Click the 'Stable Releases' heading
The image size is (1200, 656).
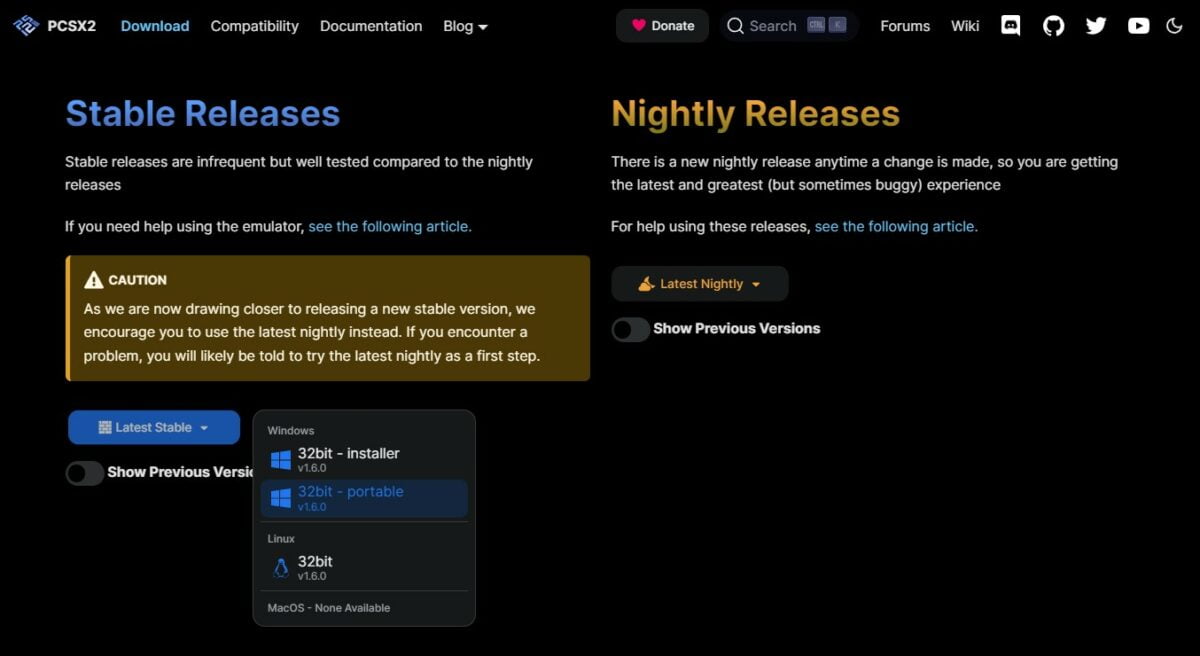click(203, 114)
